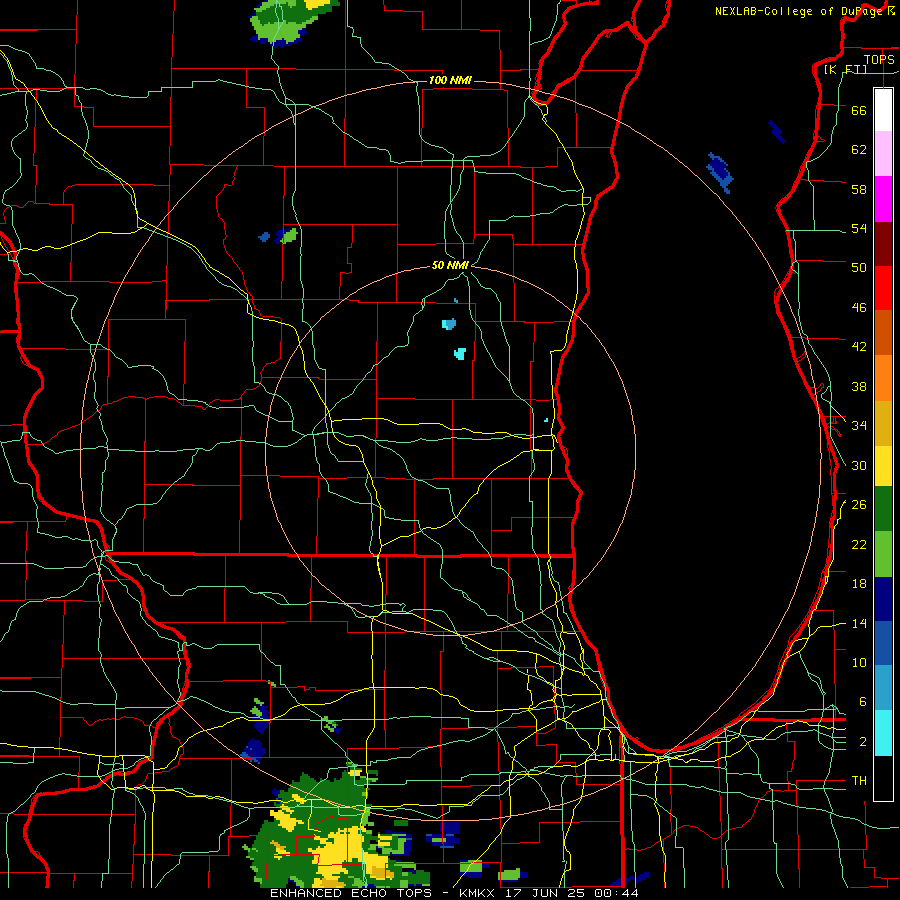Click the TH legend label
Viewport: 900px width, 900px height.
(859, 781)
